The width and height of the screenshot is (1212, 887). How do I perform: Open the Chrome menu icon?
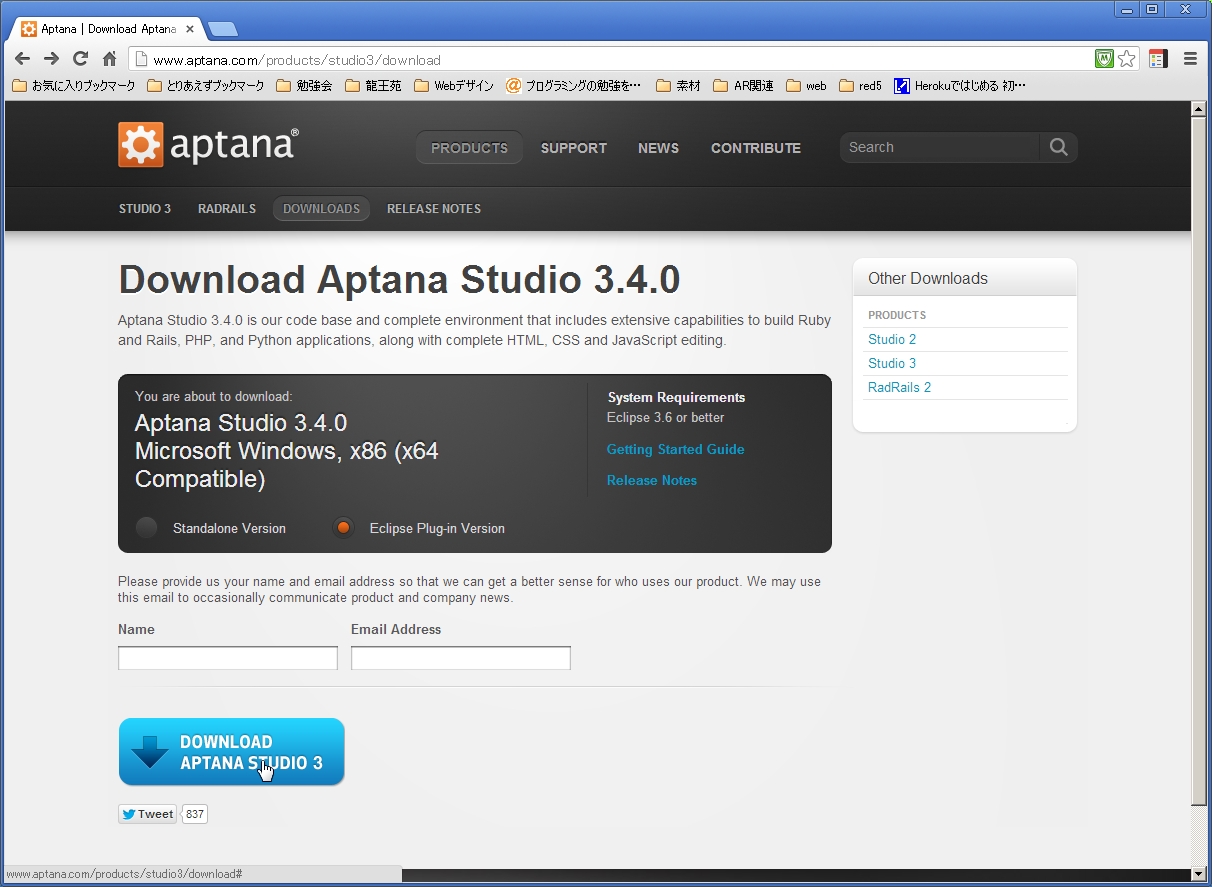click(x=1190, y=59)
